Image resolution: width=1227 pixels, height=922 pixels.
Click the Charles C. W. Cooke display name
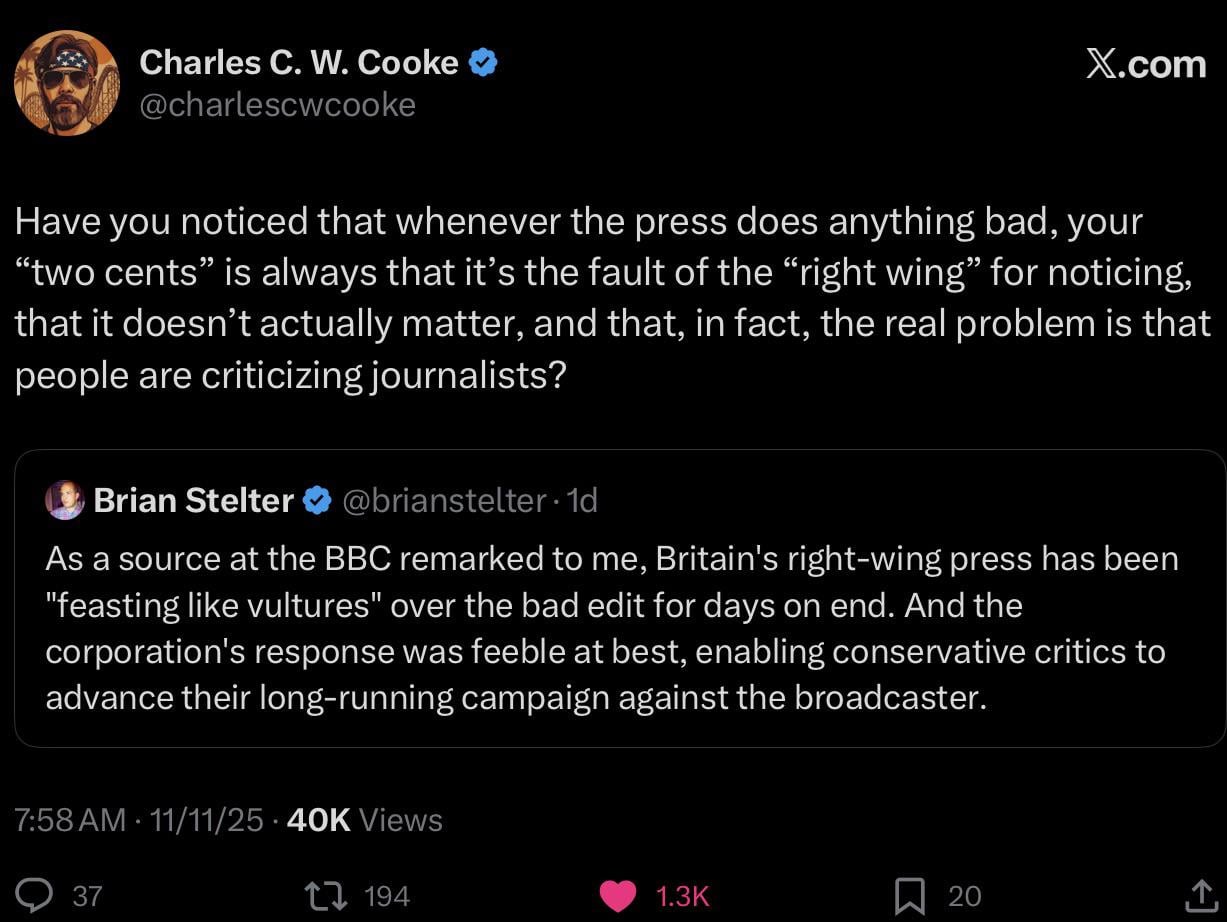click(x=298, y=64)
